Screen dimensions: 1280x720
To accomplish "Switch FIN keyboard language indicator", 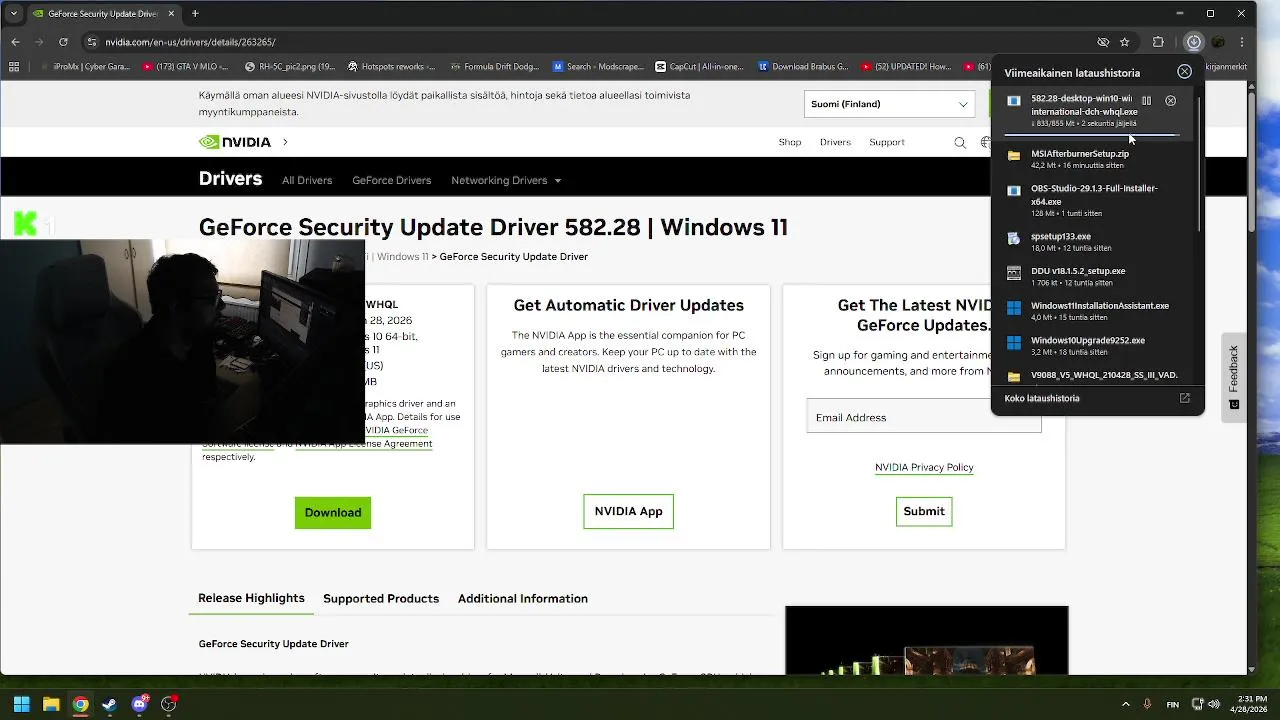I will [x=1172, y=704].
